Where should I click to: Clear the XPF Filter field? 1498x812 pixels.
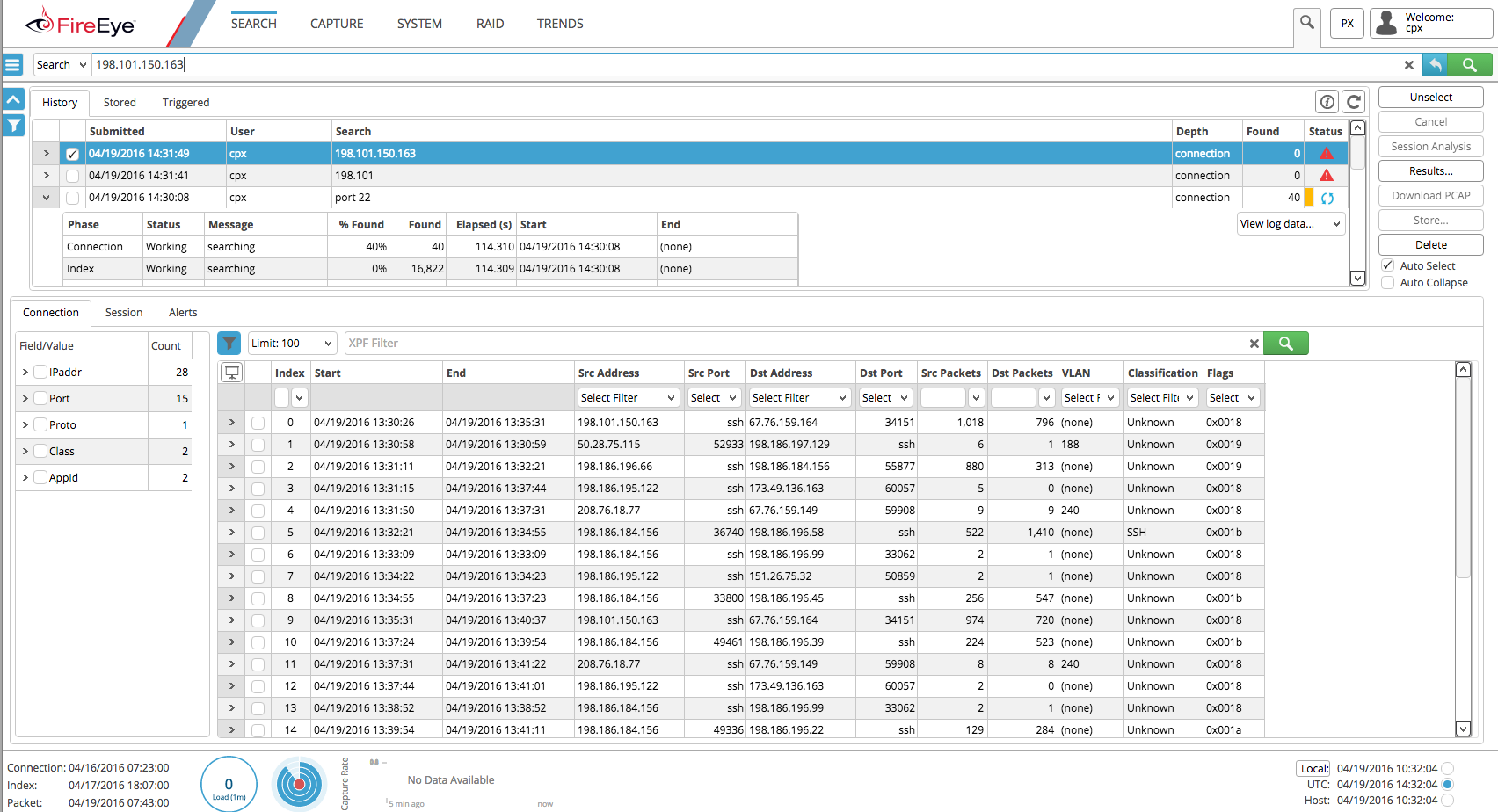pyautogui.click(x=1254, y=344)
